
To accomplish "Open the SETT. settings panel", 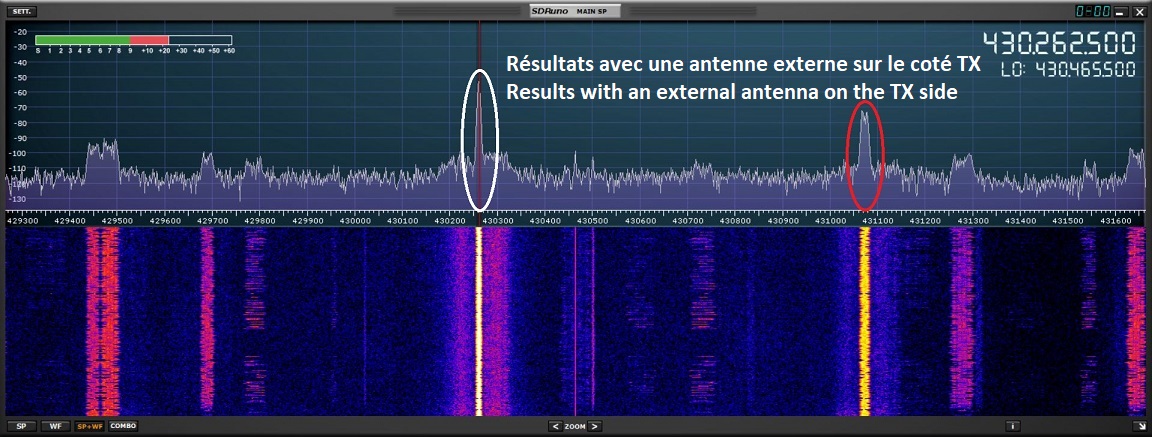I will (x=22, y=12).
